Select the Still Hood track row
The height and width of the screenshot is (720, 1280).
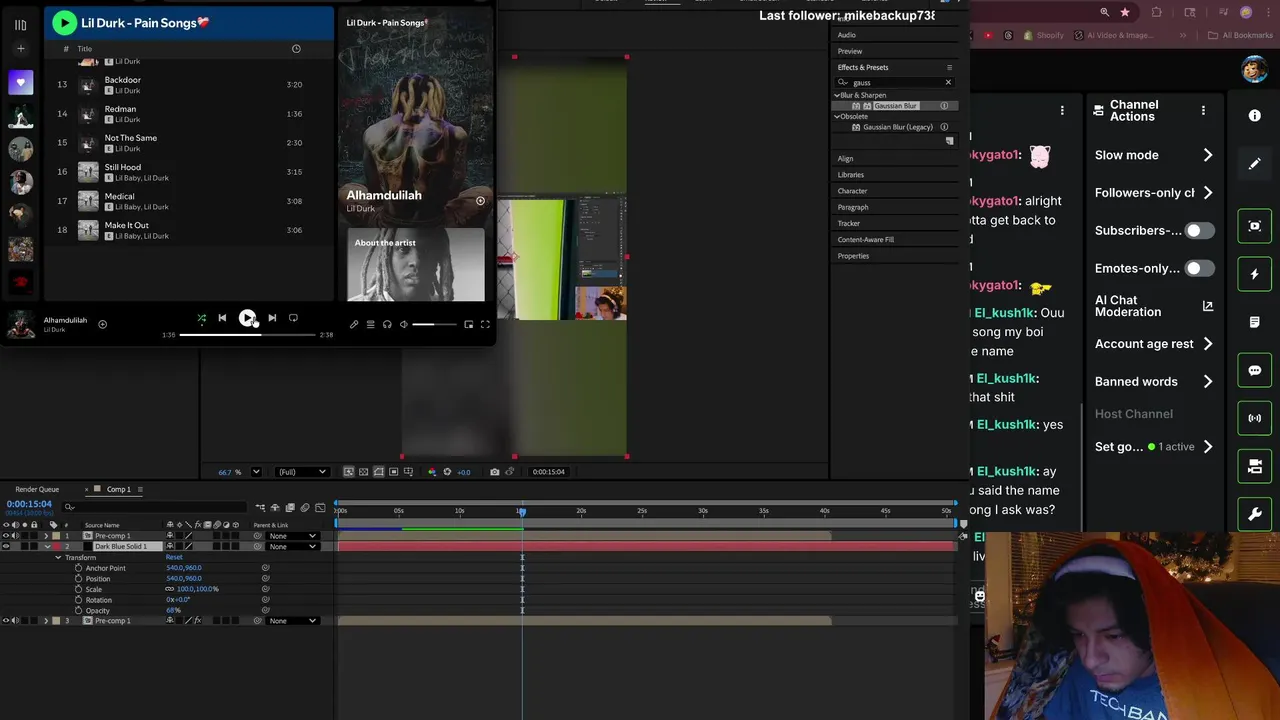pos(190,172)
